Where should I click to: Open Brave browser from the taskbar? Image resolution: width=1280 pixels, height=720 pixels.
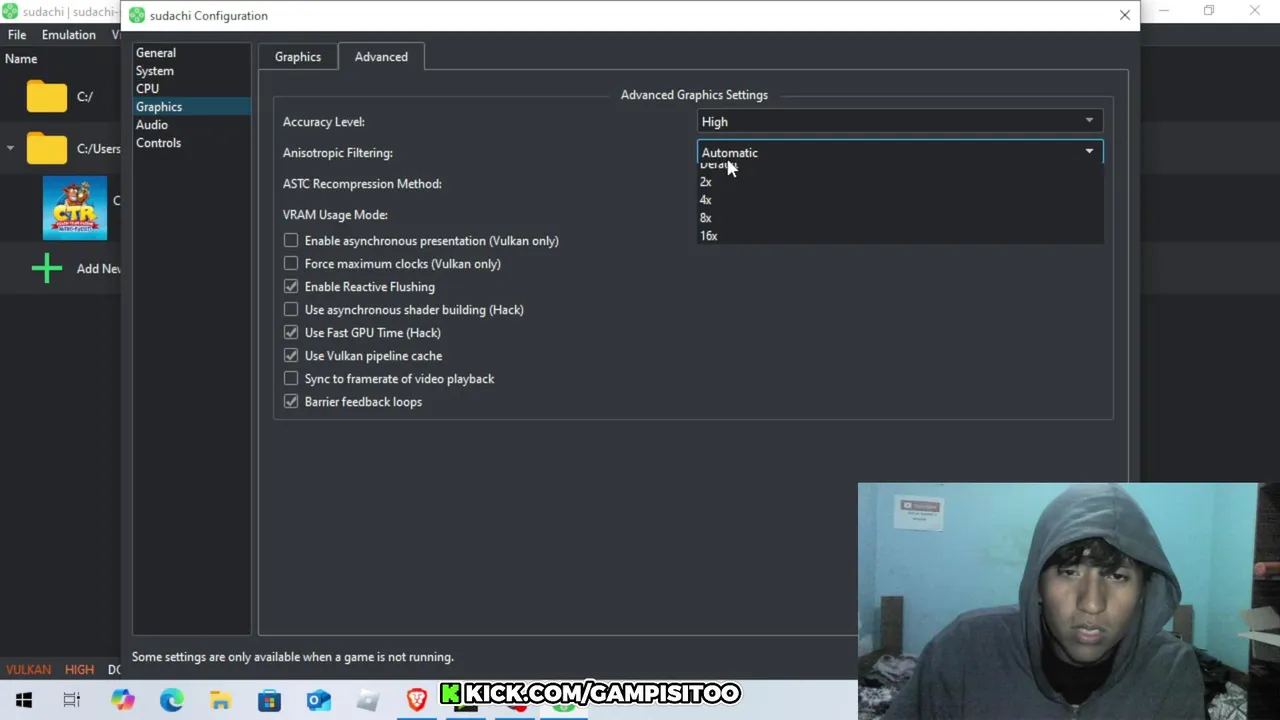[416, 699]
